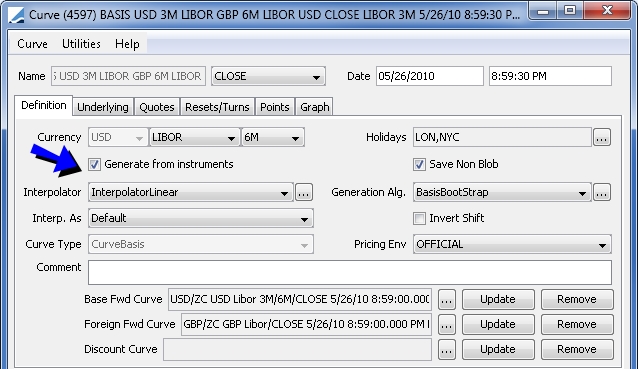638x369 pixels.
Task: Click the Date field 05/26/2010
Action: 430,76
